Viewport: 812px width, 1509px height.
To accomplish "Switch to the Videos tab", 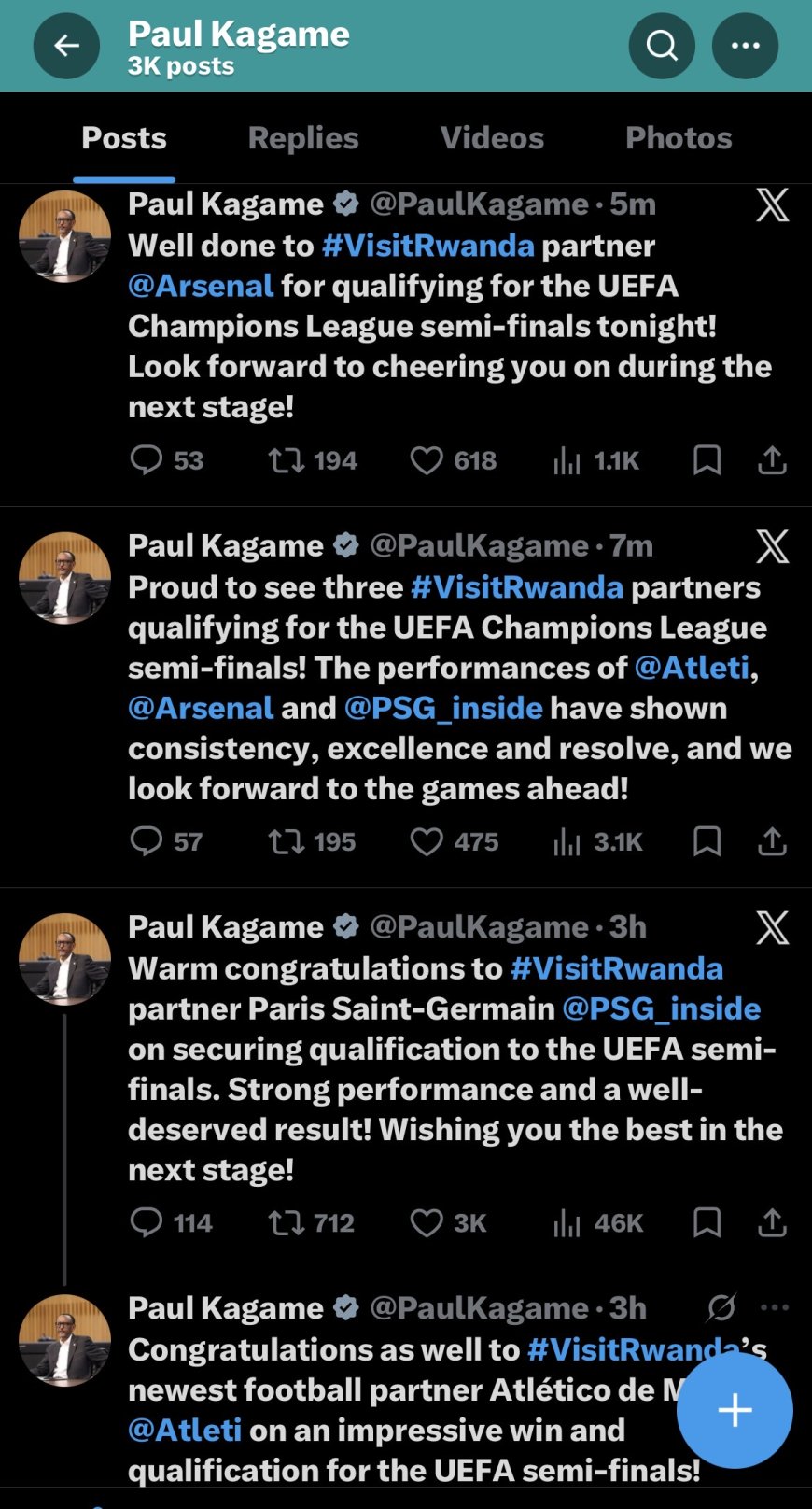I will [x=492, y=138].
